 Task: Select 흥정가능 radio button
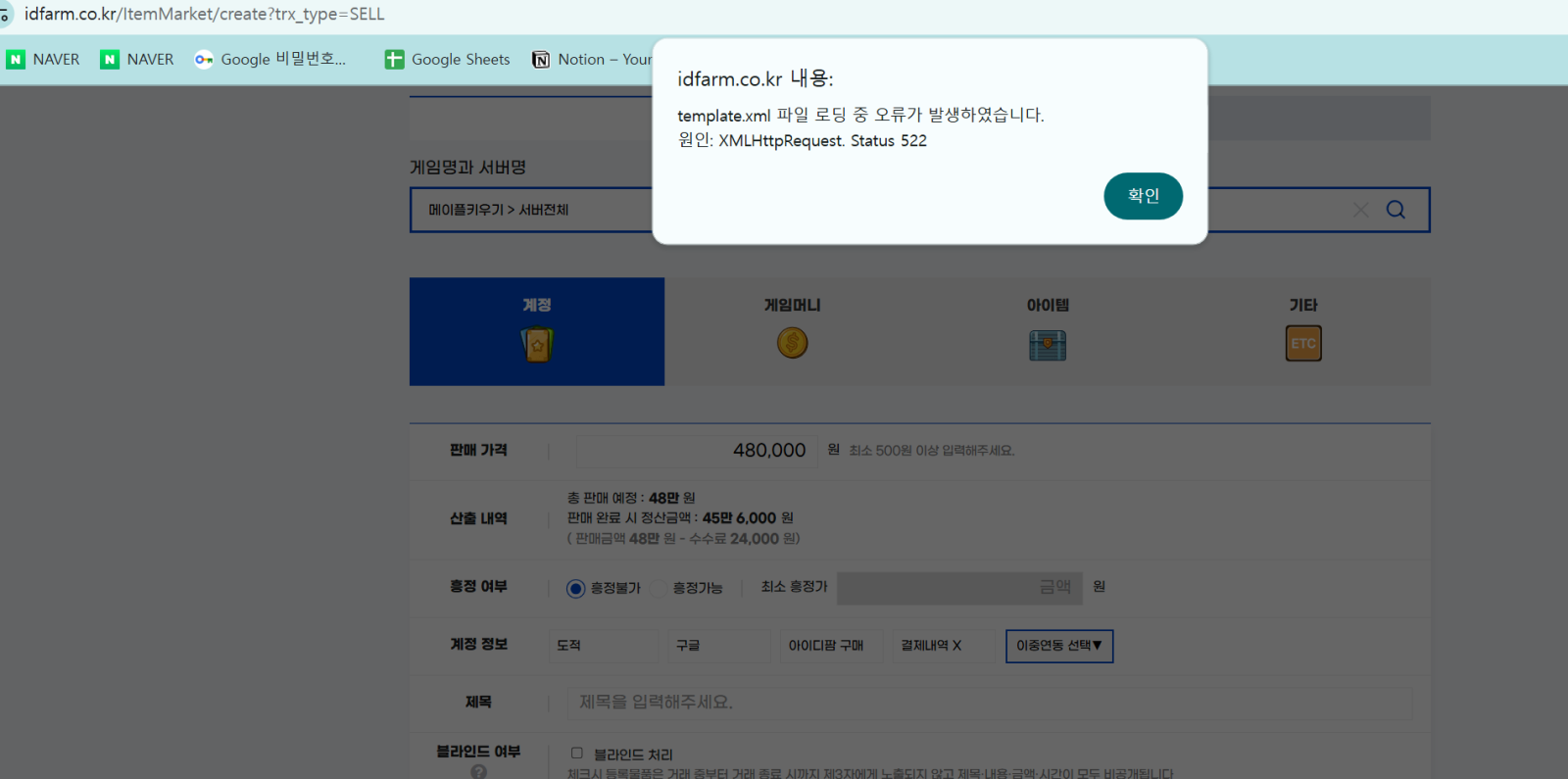pos(659,588)
